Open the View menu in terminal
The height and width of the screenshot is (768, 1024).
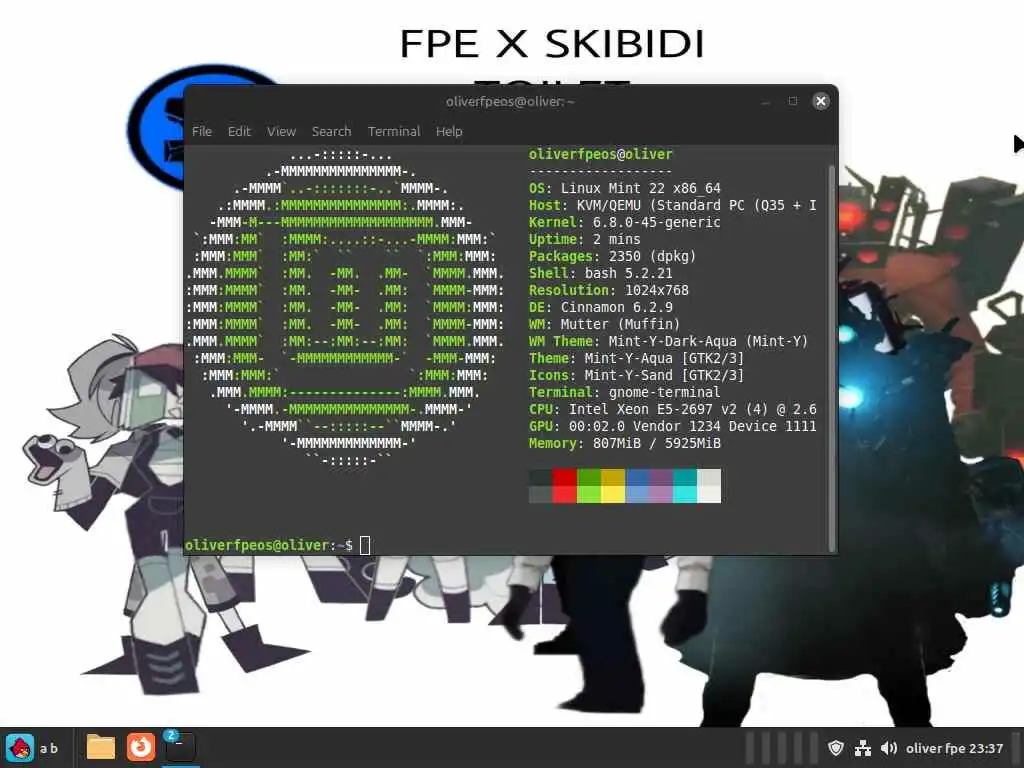tap(281, 131)
